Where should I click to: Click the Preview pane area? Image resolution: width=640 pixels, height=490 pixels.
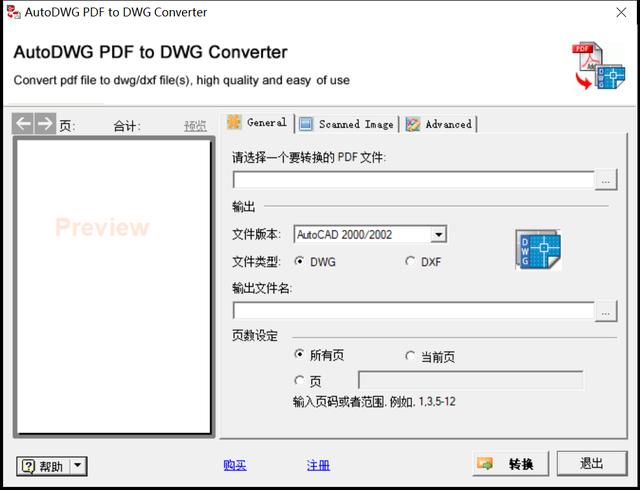click(114, 287)
